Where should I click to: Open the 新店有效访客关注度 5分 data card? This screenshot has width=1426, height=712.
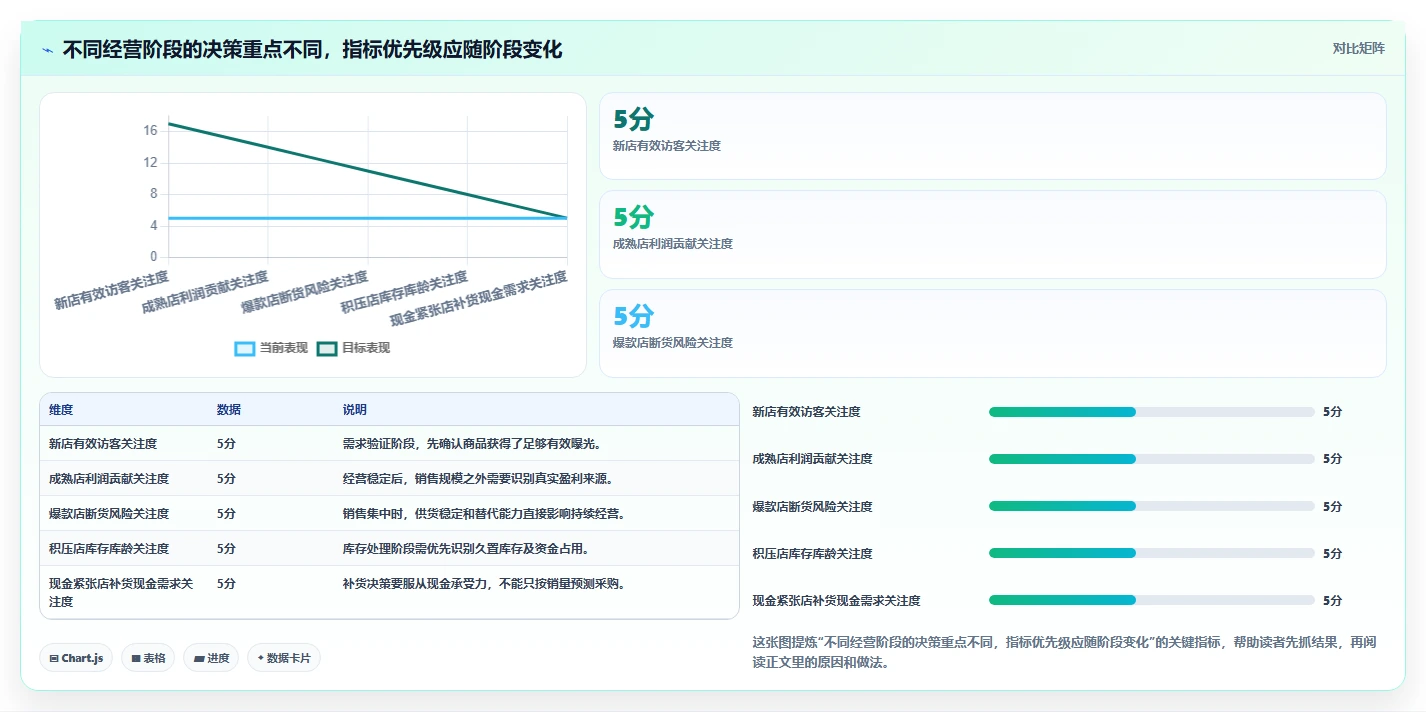(992, 136)
